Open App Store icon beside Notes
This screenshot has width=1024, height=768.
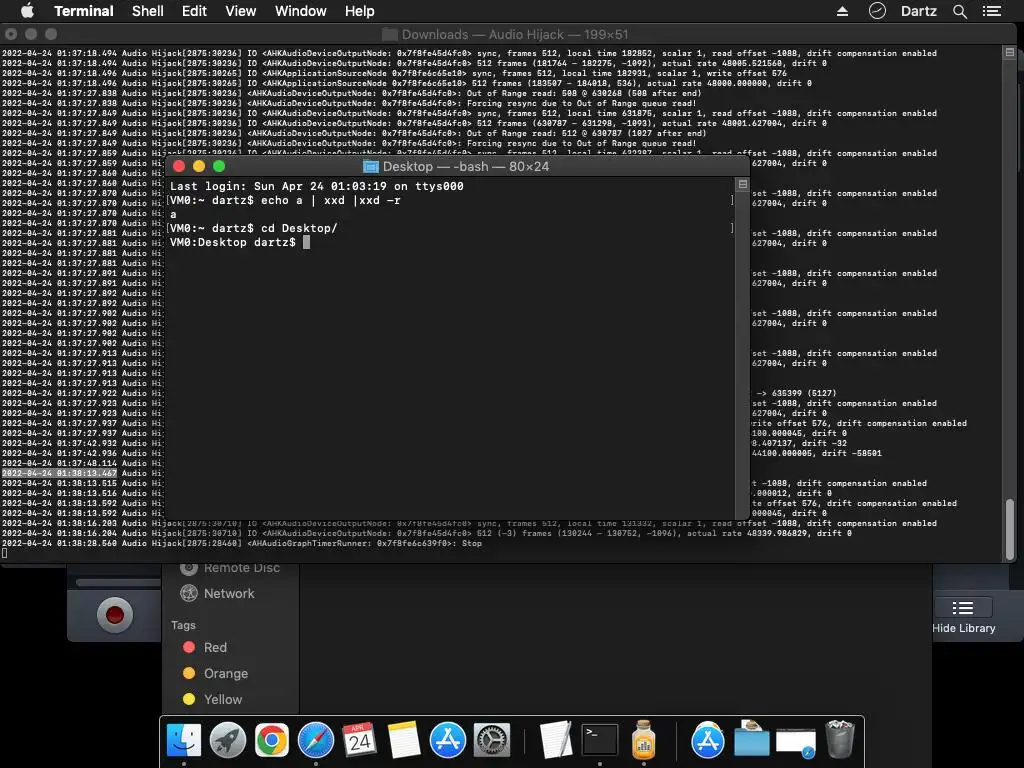447,740
